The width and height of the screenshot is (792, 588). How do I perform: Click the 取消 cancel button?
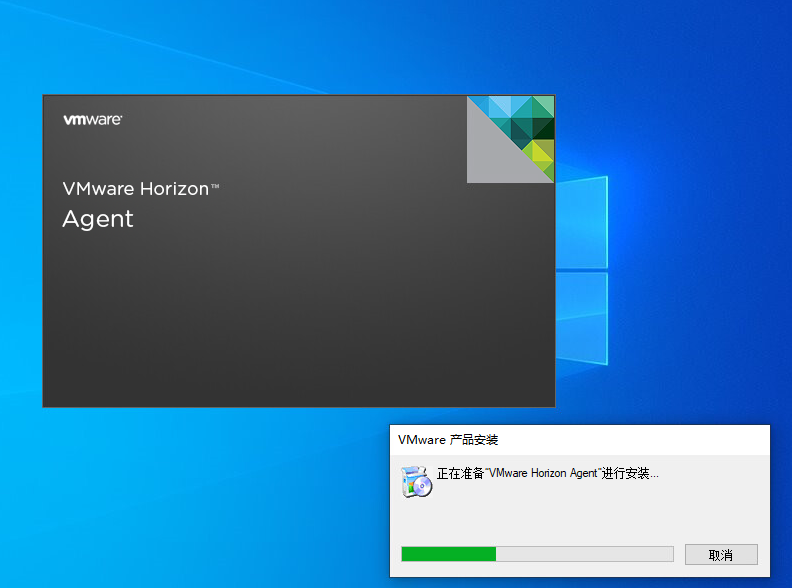[x=721, y=554]
